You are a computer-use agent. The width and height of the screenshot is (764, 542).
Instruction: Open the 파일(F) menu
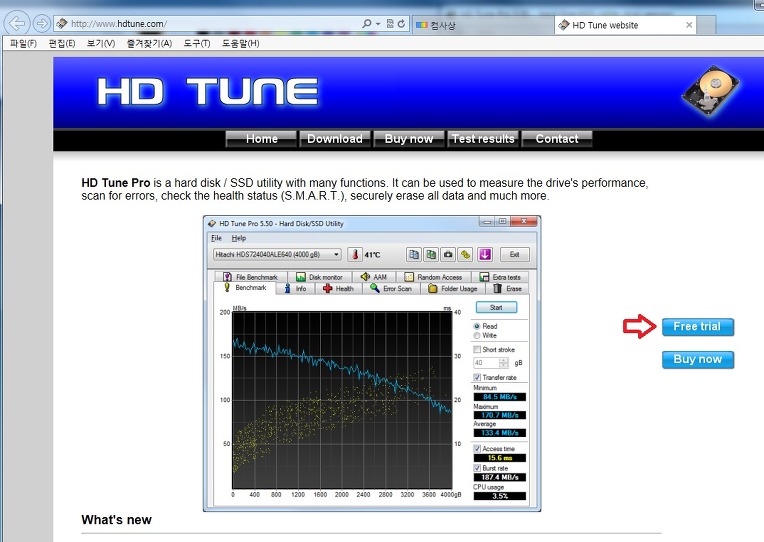23,43
